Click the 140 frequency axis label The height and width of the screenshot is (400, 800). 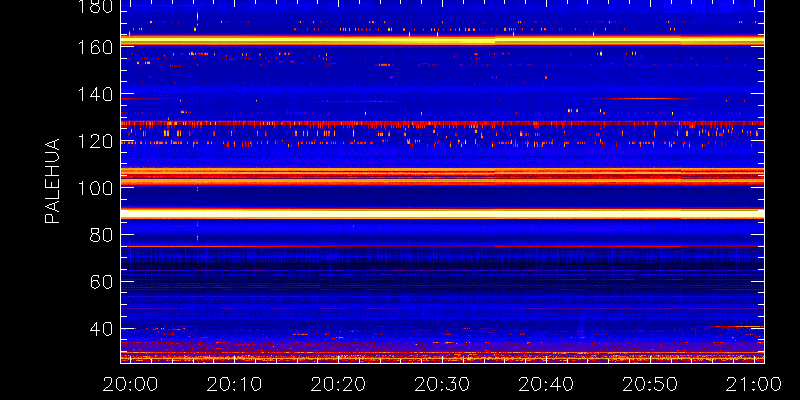(x=94, y=95)
